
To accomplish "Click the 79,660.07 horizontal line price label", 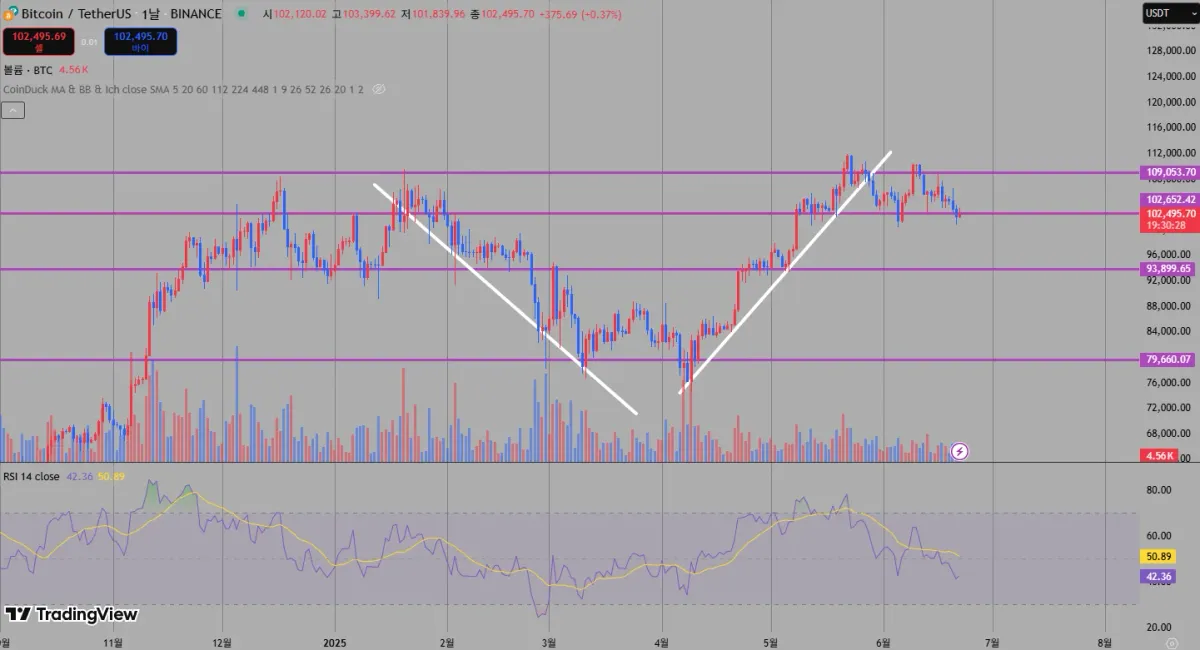I will click(x=1169, y=359).
